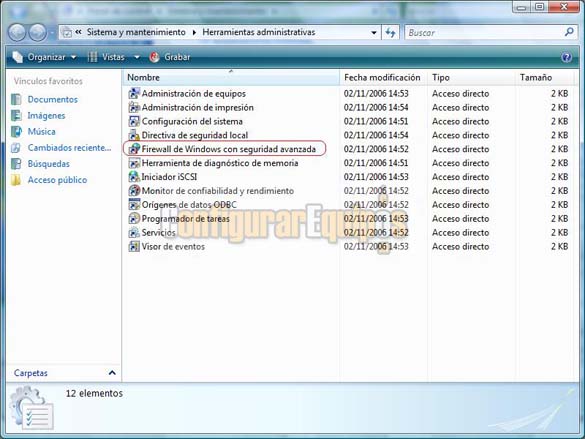Open the Acceso público favorite link

[57, 180]
